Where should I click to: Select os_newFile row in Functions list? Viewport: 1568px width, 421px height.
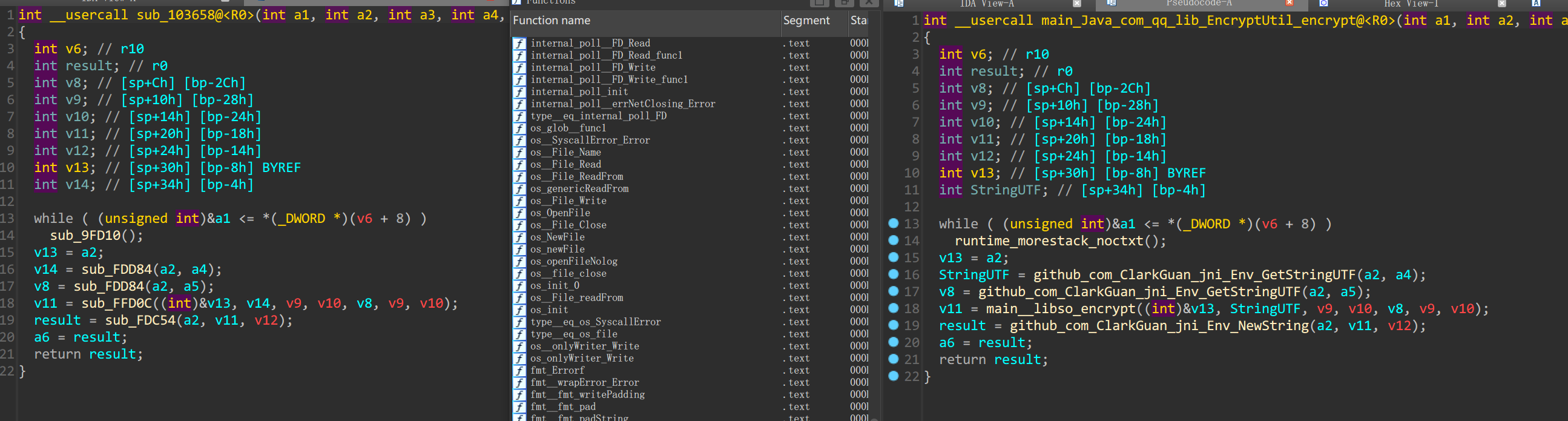pyautogui.click(x=691, y=249)
